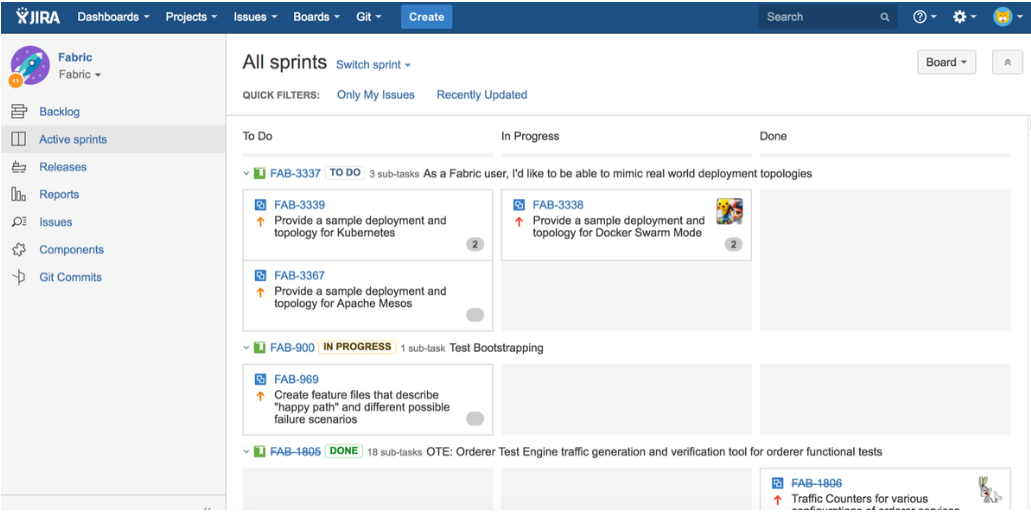This screenshot has height=514, width=1031.
Task: Click the Releases ship icon
Action: point(18,167)
